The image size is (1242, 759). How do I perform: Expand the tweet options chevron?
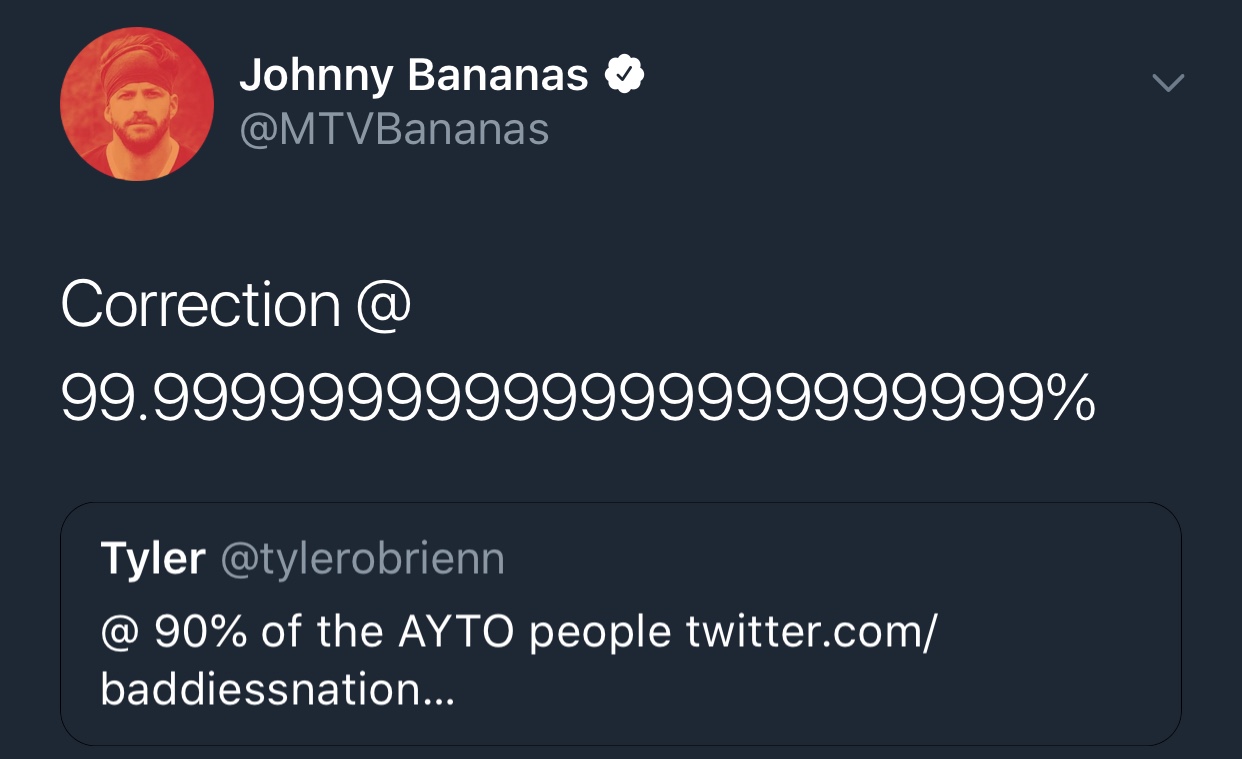point(1168,83)
